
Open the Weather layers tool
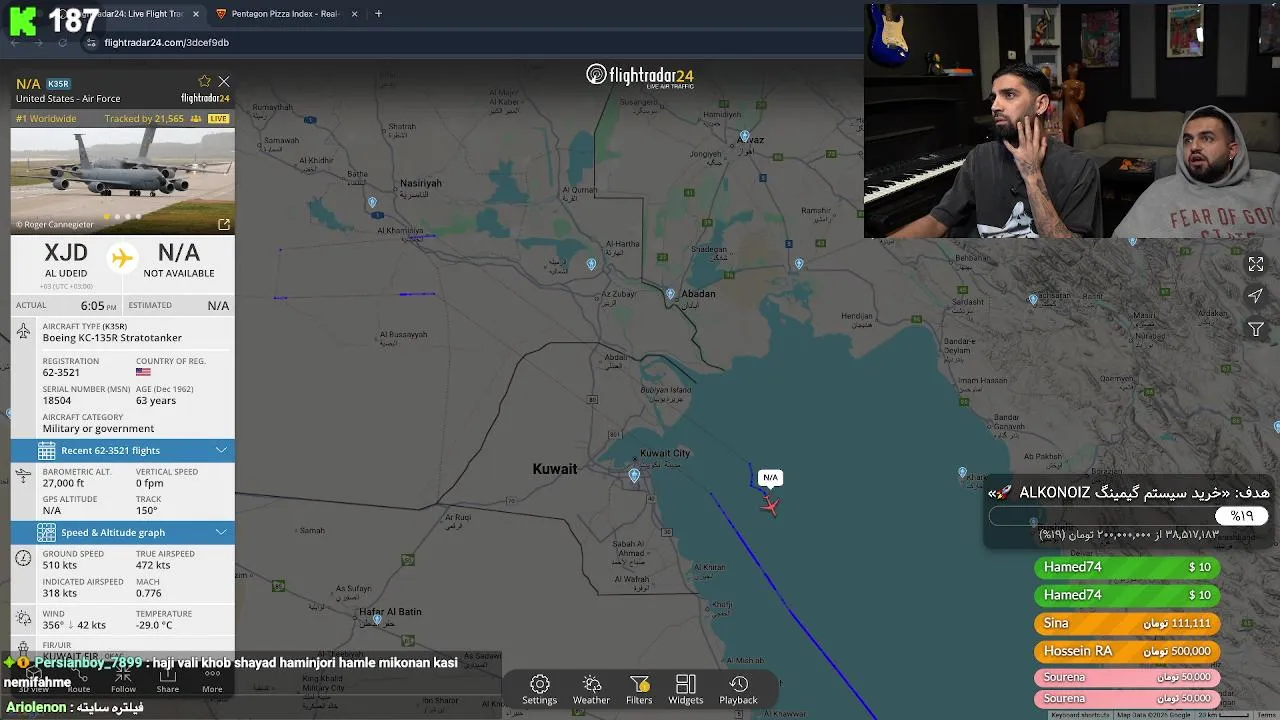pos(591,690)
